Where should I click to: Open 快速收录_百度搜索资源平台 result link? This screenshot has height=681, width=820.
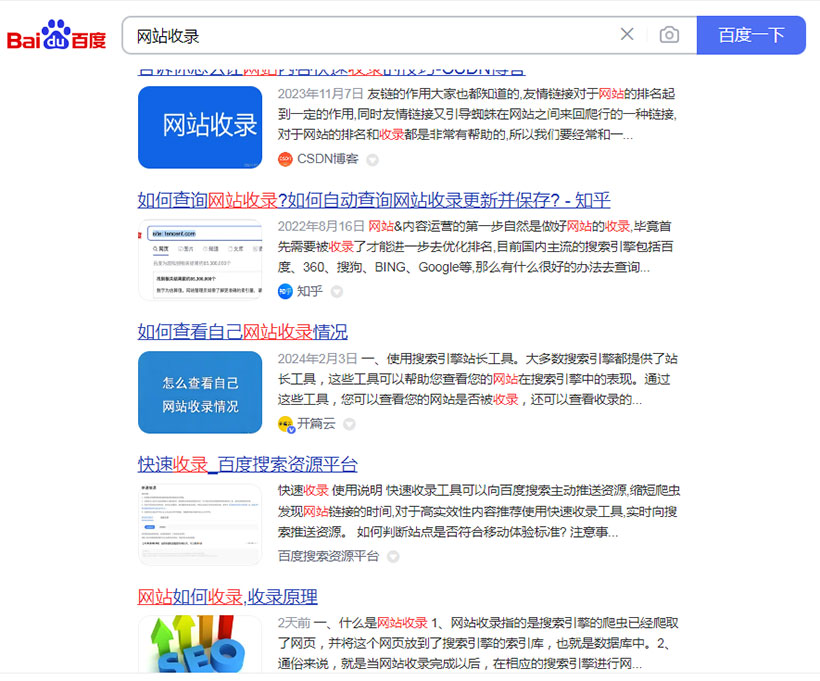[x=247, y=464]
